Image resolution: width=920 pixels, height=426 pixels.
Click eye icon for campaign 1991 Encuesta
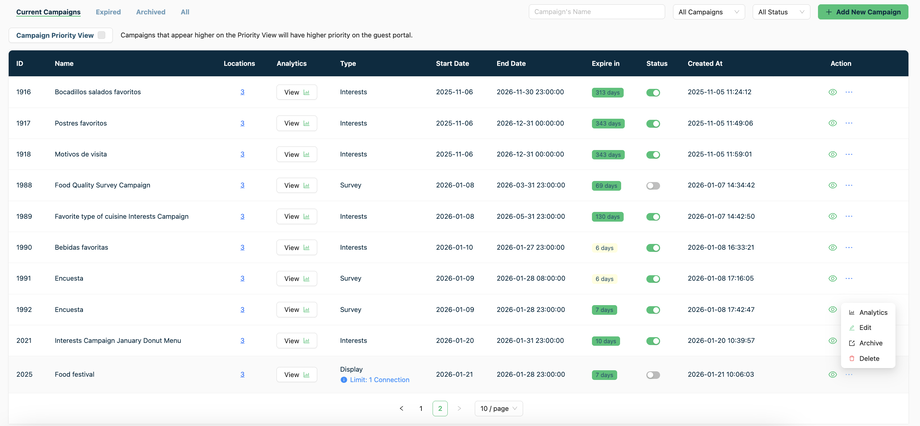tap(832, 279)
